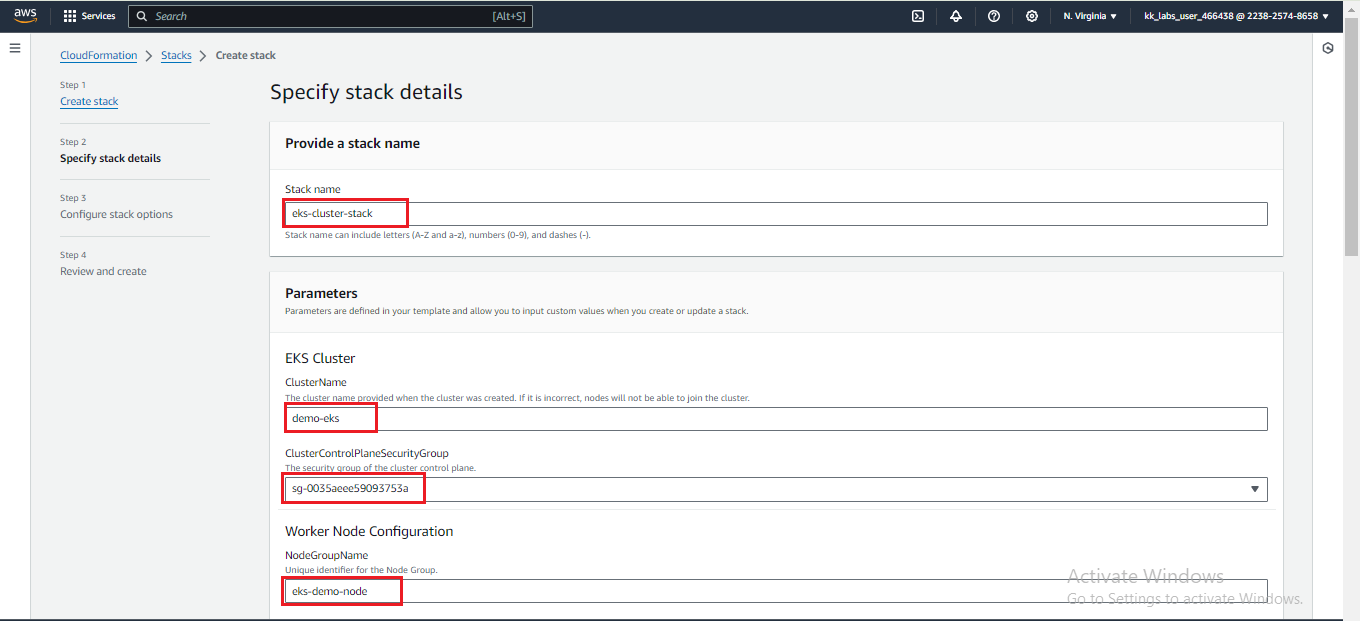Open the hamburger navigation menu
This screenshot has height=621, width=1360.
15,48
